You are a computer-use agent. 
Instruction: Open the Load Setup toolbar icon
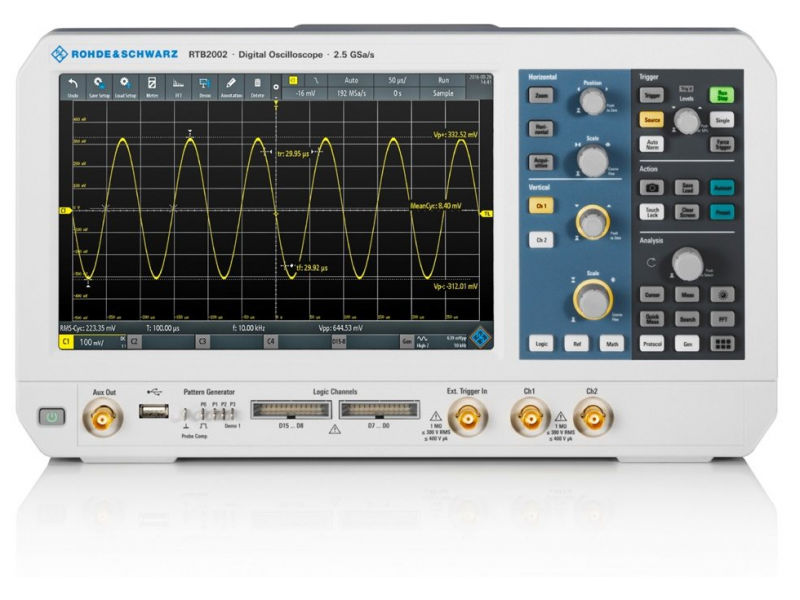click(125, 86)
